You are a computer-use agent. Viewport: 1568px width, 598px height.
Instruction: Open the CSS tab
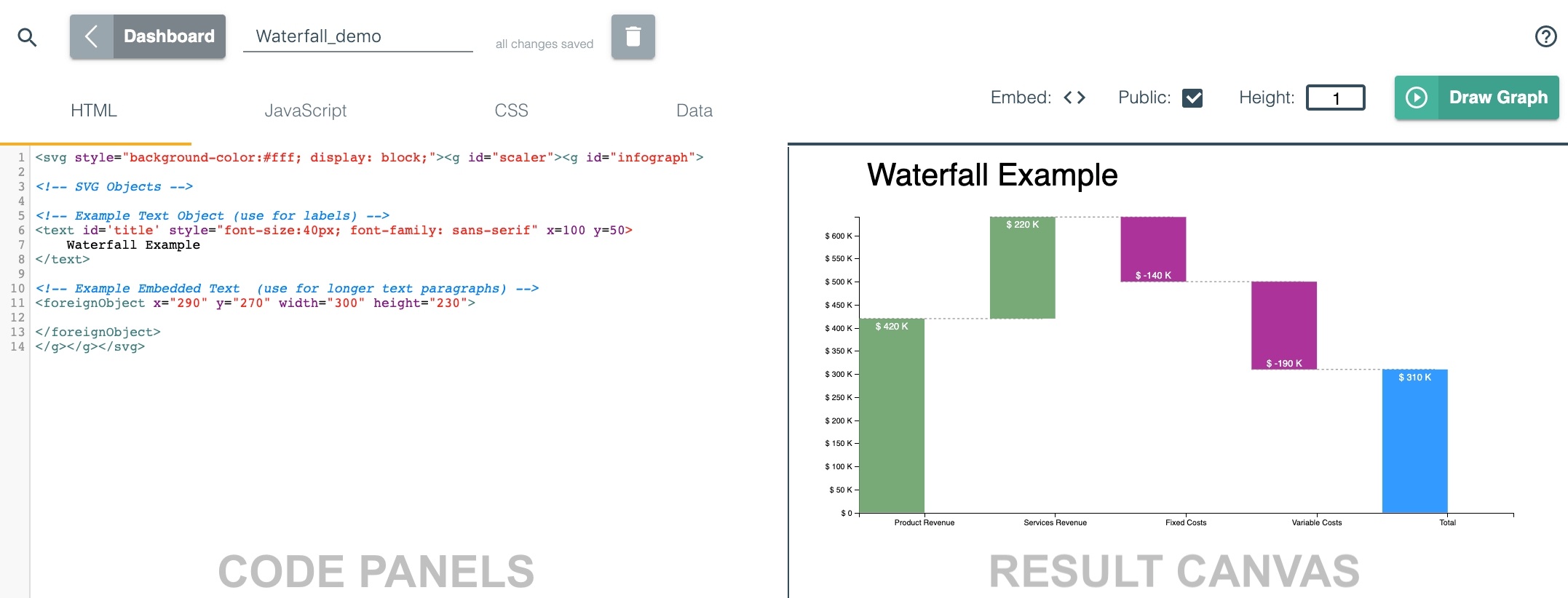(511, 111)
